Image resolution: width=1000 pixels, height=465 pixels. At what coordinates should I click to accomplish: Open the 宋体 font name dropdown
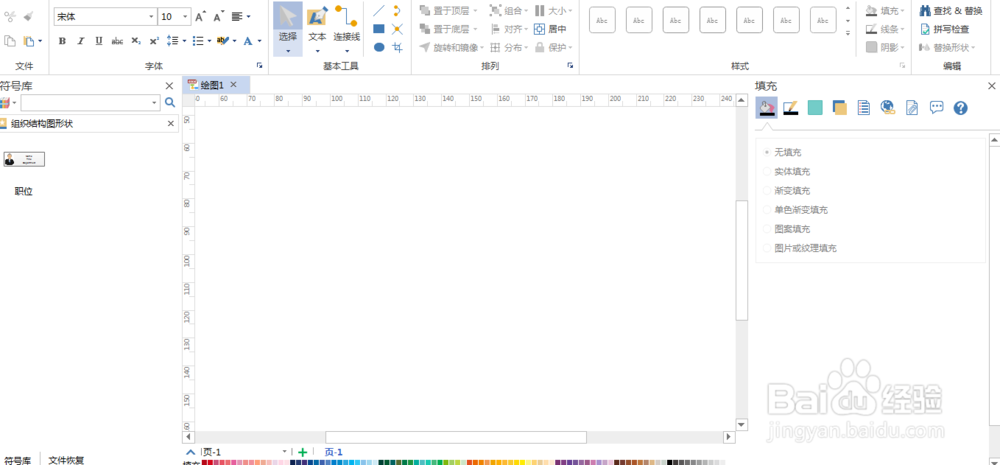tap(151, 17)
